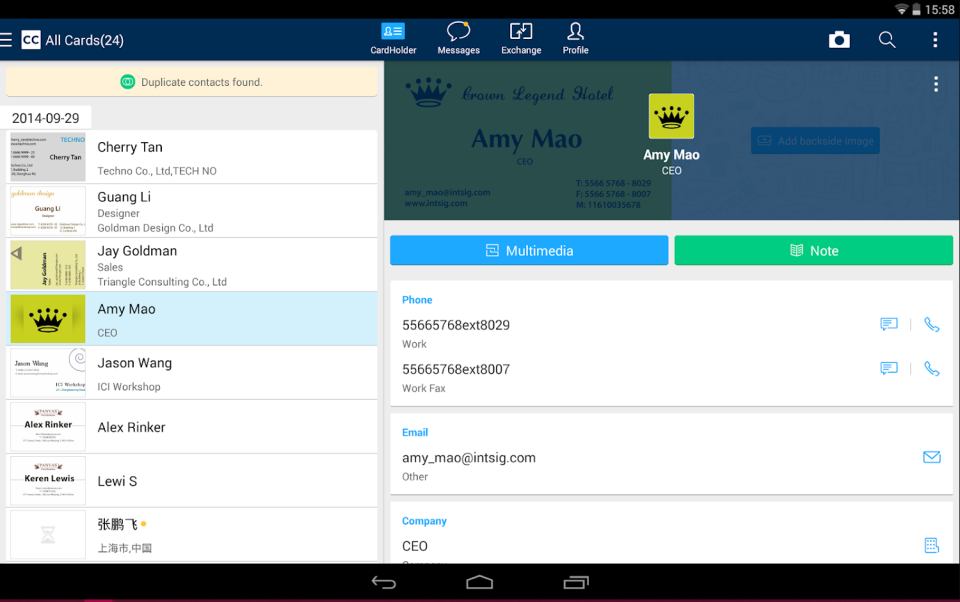Open the Note tab for Amy Mao
Image resolution: width=960 pixels, height=602 pixels.
coord(813,250)
